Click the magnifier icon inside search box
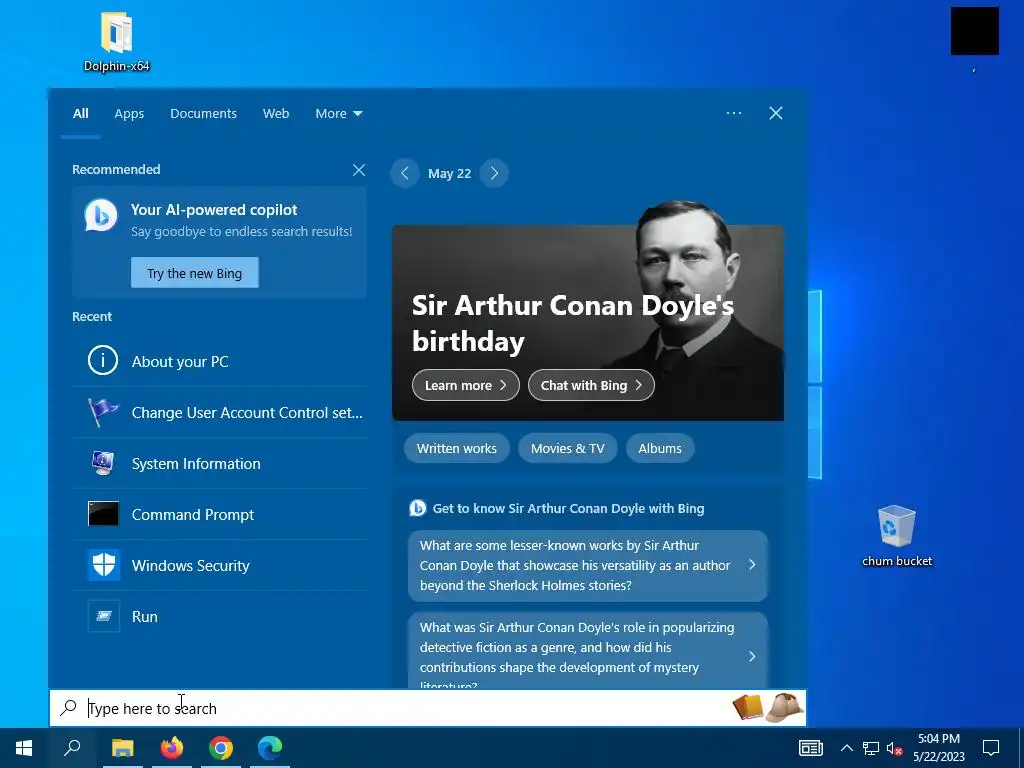1024x768 pixels. tap(69, 708)
